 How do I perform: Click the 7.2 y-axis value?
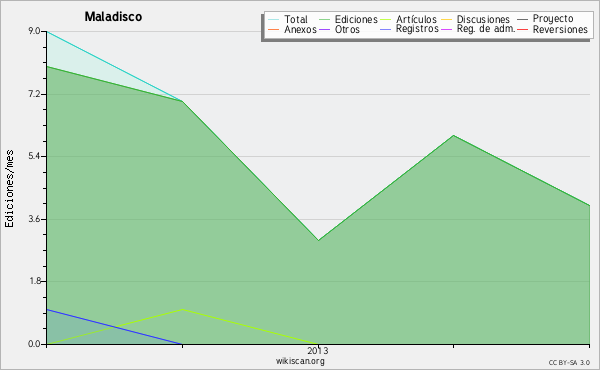coord(34,94)
